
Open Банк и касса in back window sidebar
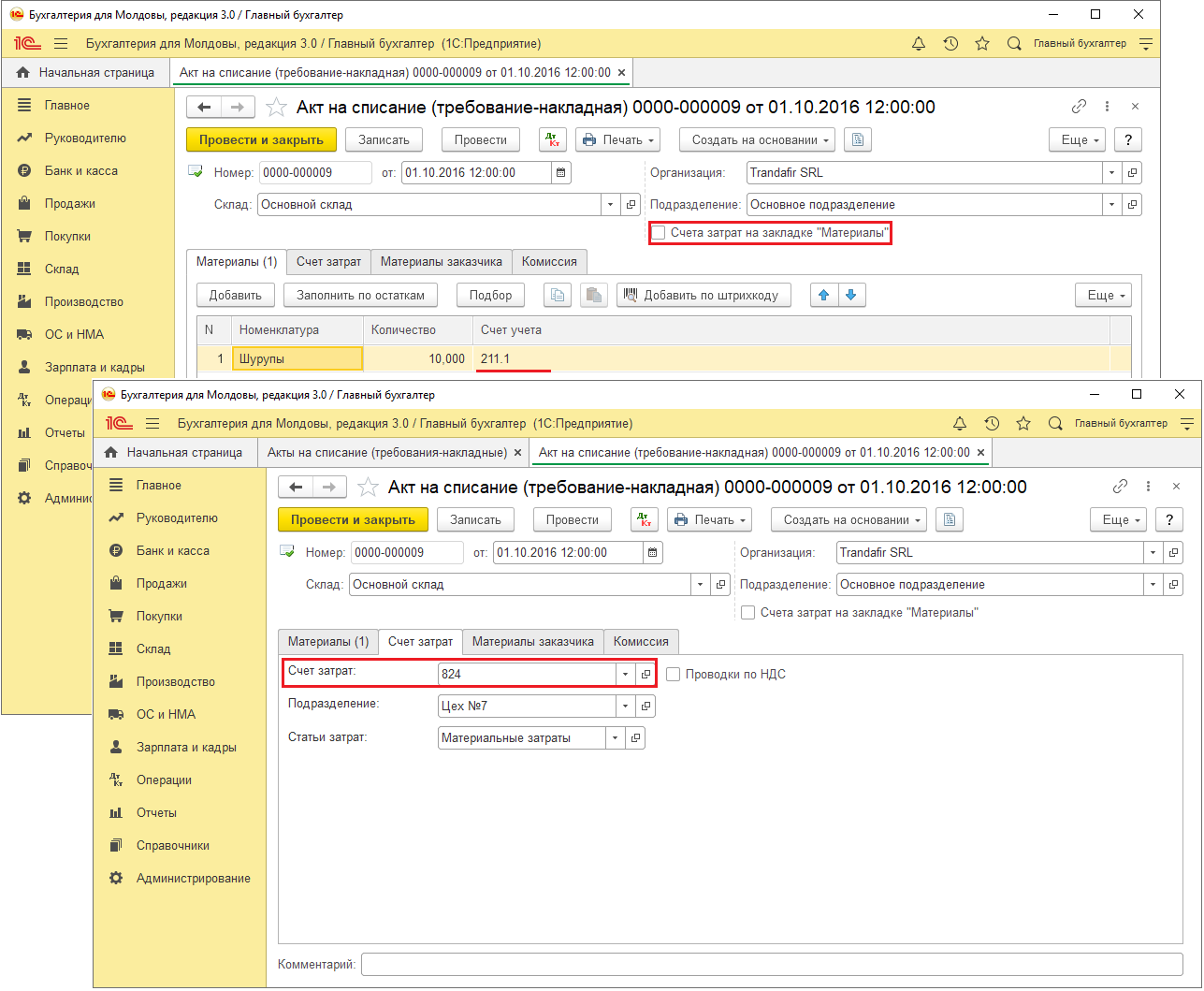[x=81, y=170]
